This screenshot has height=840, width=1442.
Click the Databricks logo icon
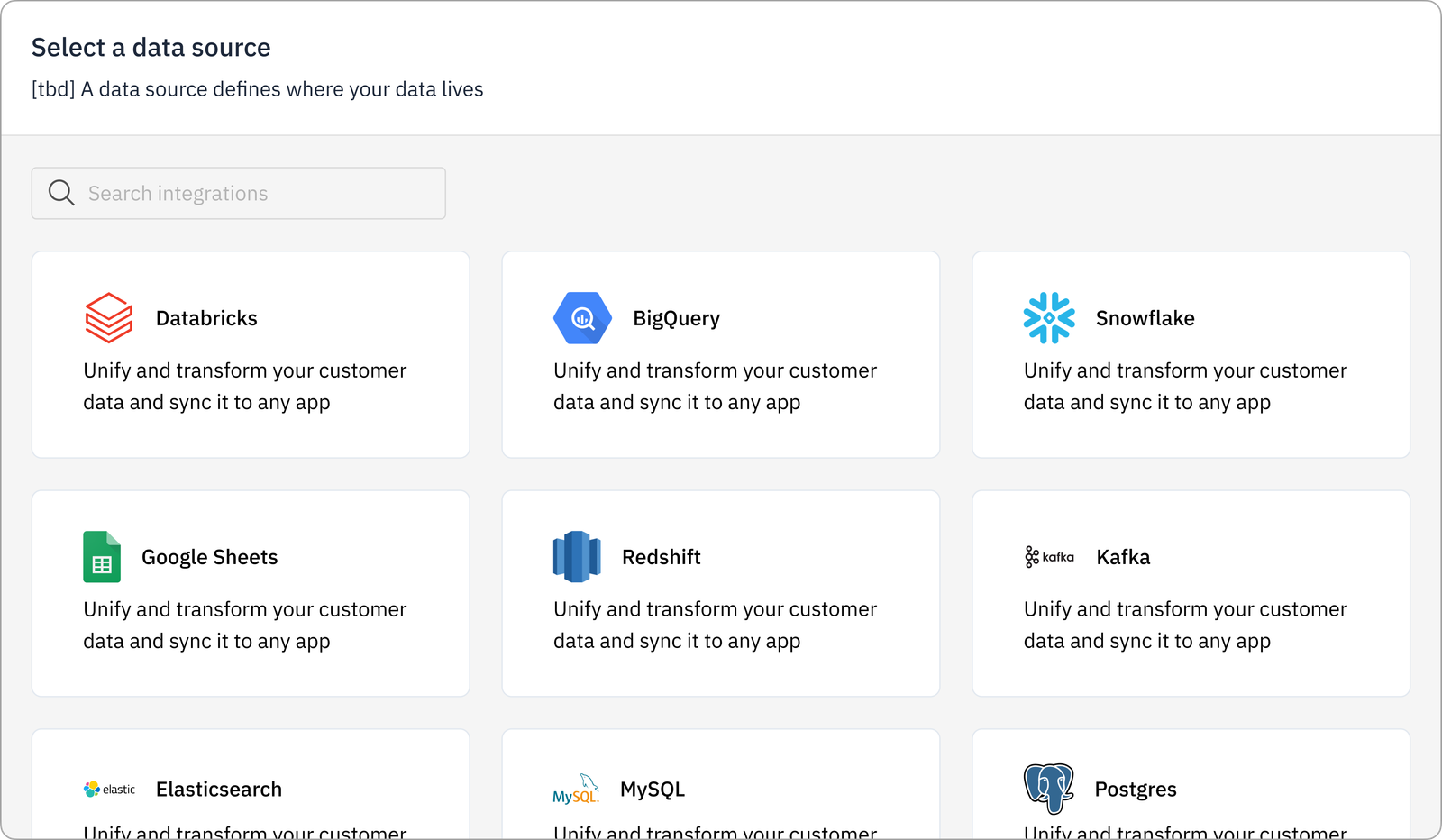click(107, 317)
